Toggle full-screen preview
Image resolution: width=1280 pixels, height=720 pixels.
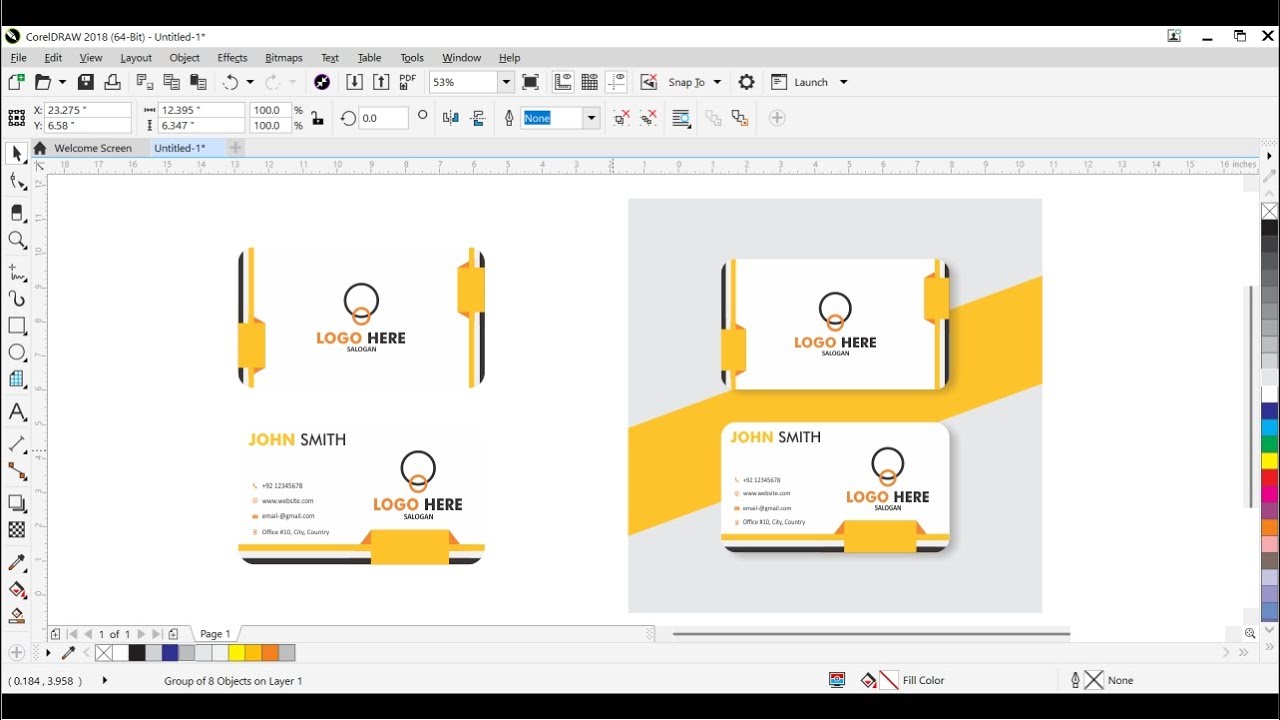pos(531,82)
